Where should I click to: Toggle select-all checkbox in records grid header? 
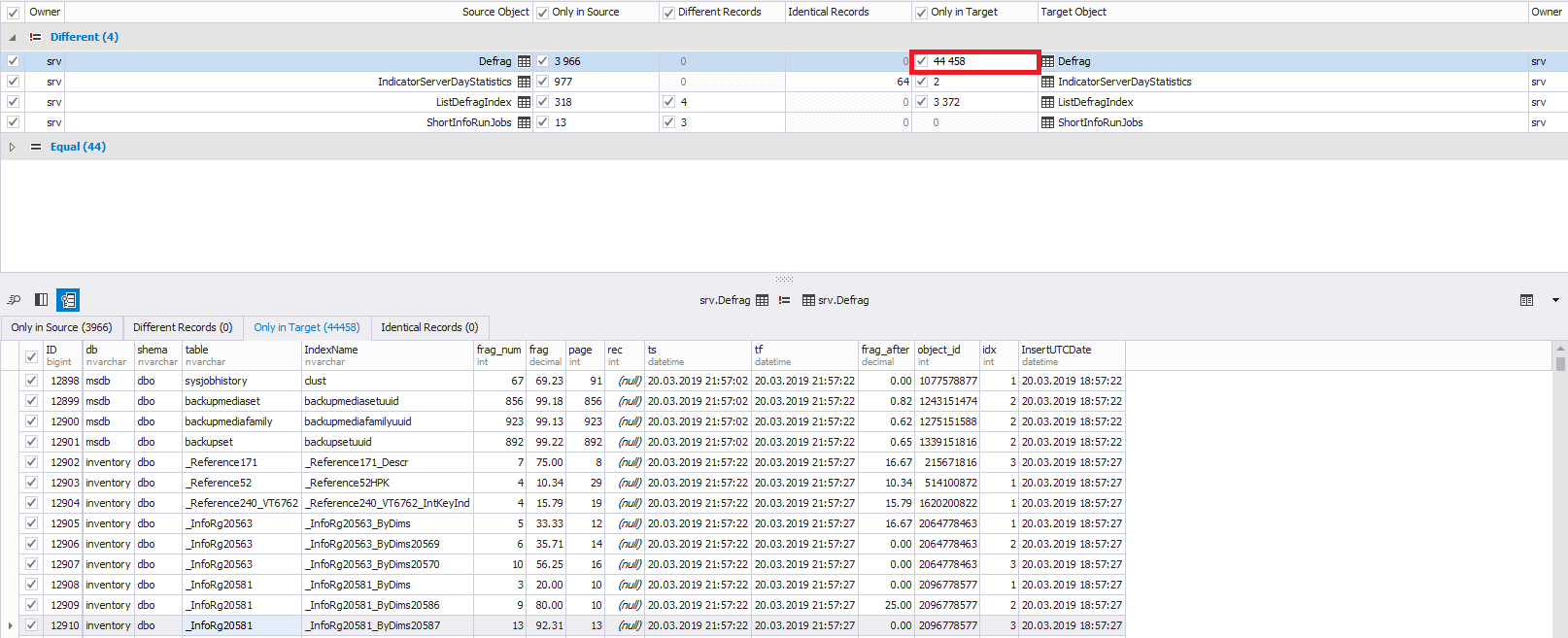(x=31, y=356)
